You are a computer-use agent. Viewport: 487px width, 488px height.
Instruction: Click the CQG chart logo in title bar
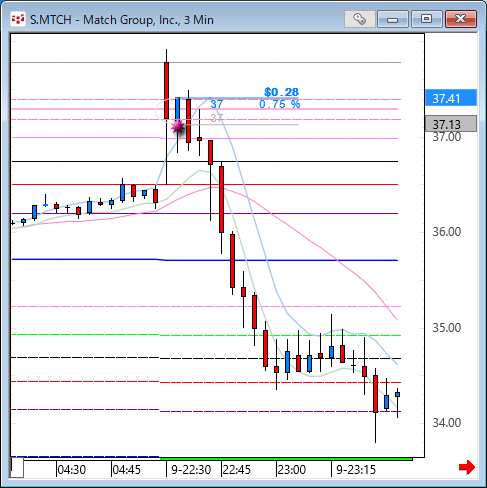18,19
